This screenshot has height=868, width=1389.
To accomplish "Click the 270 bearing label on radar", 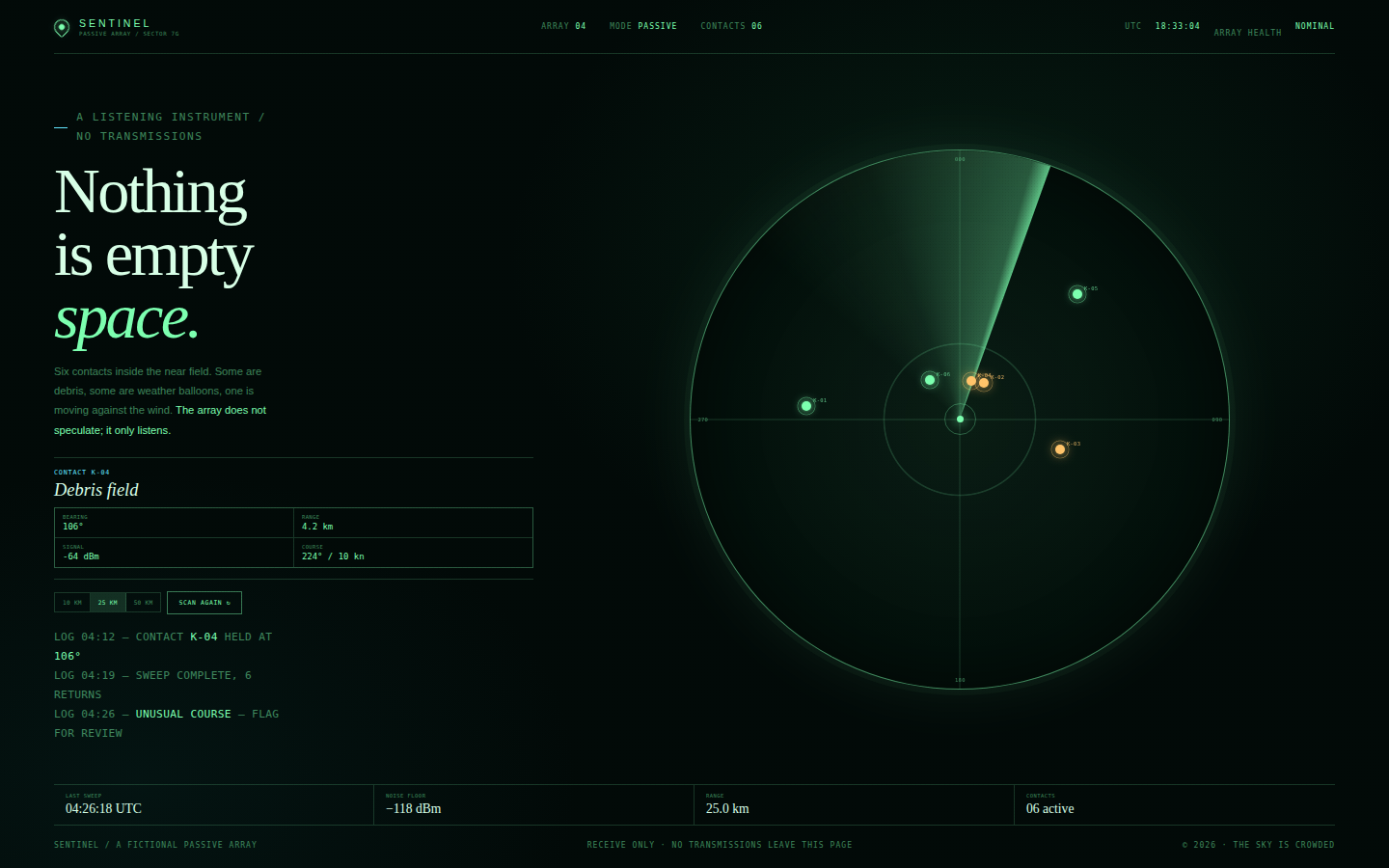I will [x=703, y=420].
